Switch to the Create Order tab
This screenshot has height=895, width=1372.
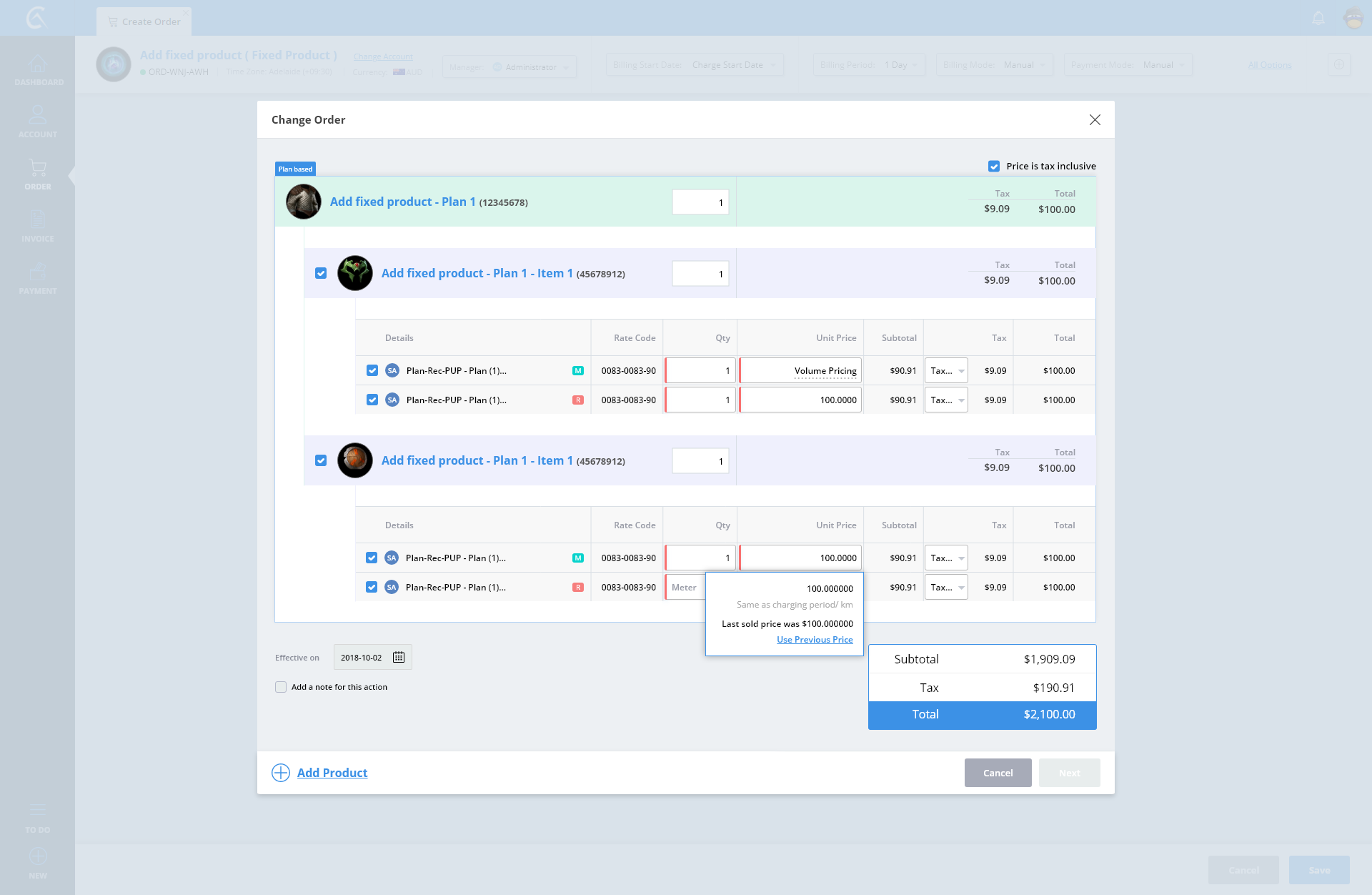click(144, 21)
